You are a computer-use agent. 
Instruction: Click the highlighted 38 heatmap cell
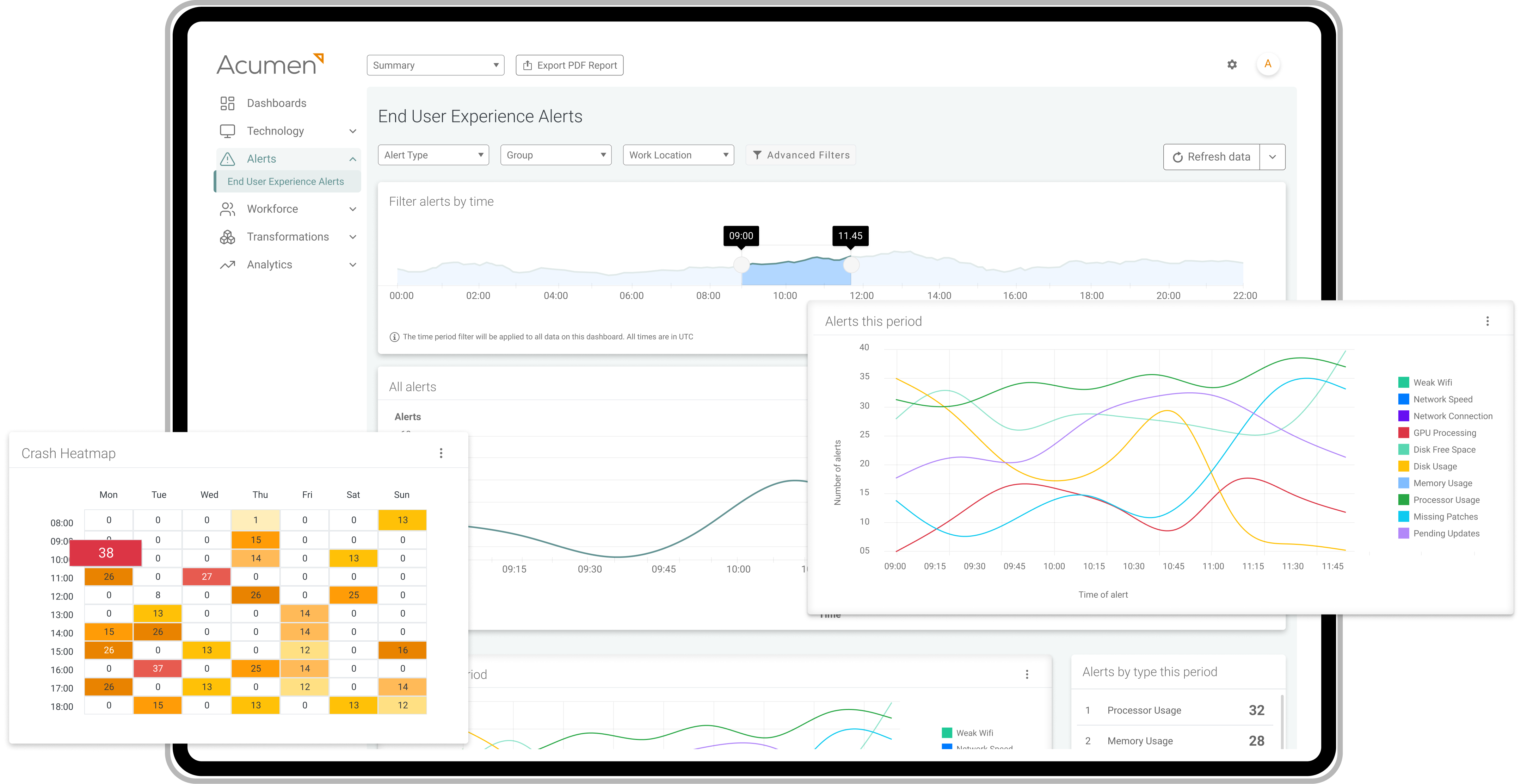(105, 553)
